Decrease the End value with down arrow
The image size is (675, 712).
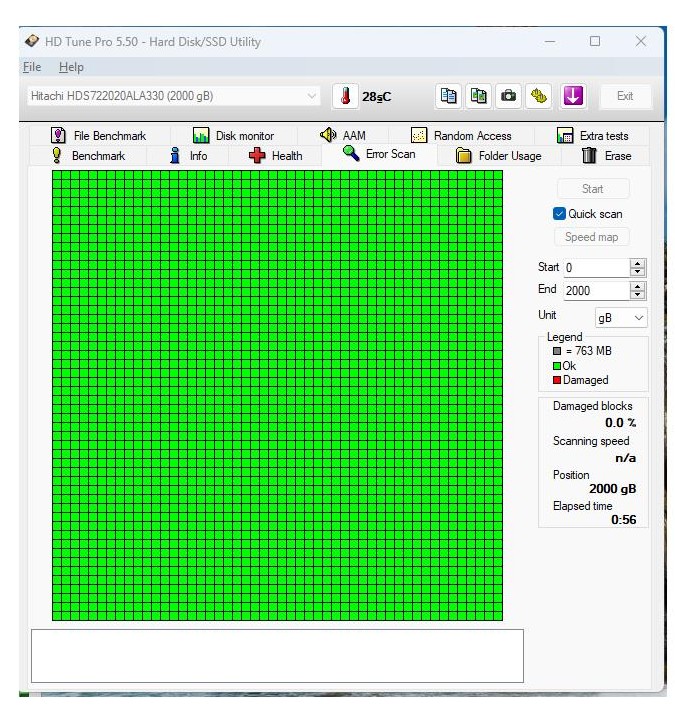[x=638, y=295]
